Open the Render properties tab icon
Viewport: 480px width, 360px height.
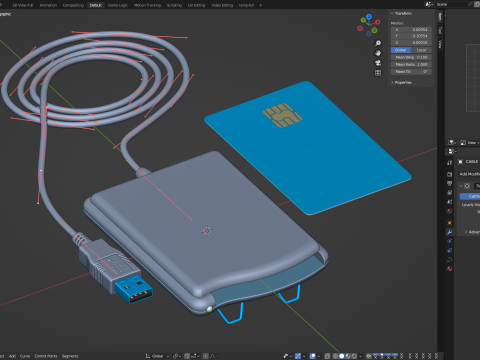tap(450, 174)
